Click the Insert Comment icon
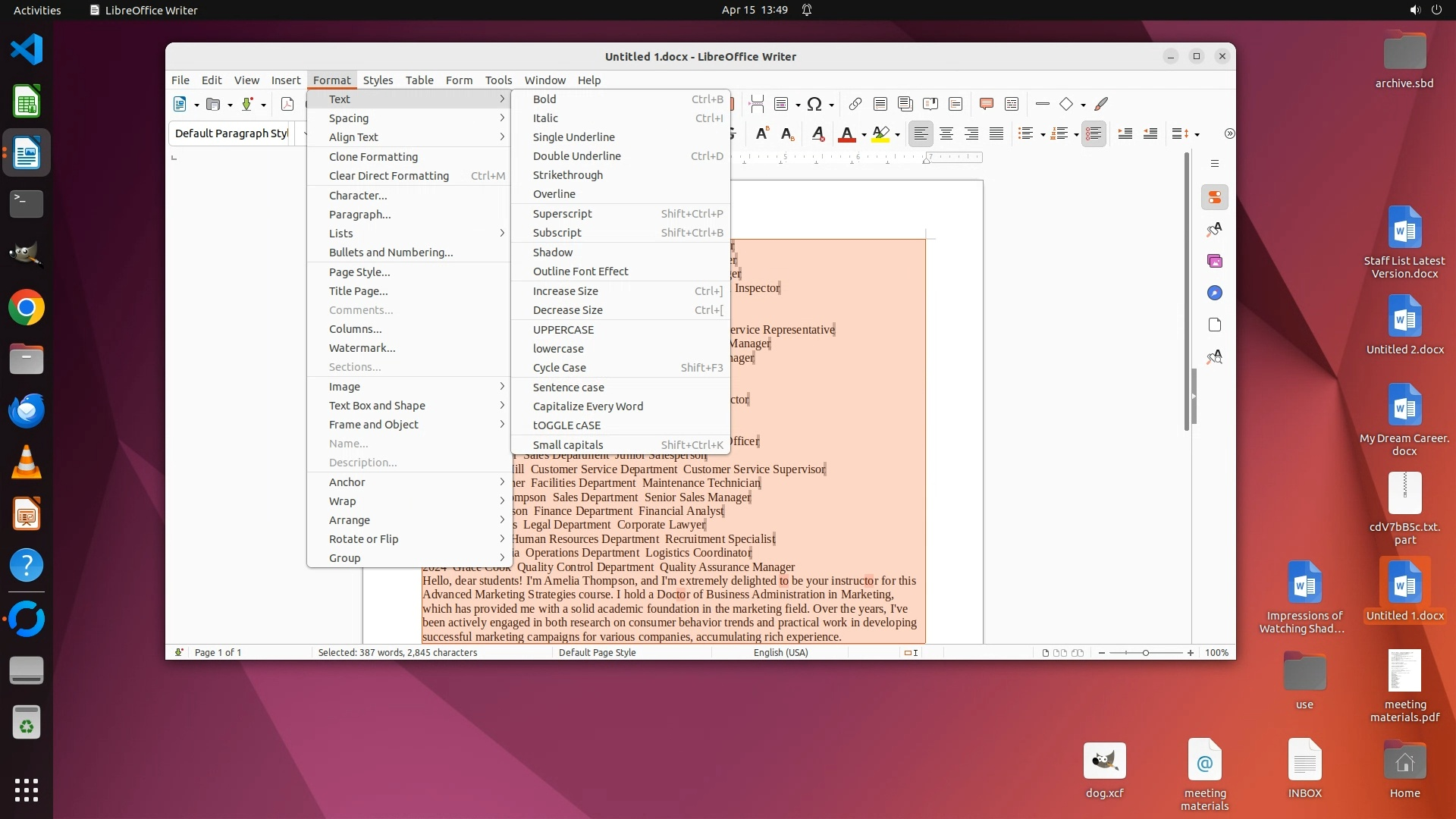The width and height of the screenshot is (1456, 819). pos(986,104)
